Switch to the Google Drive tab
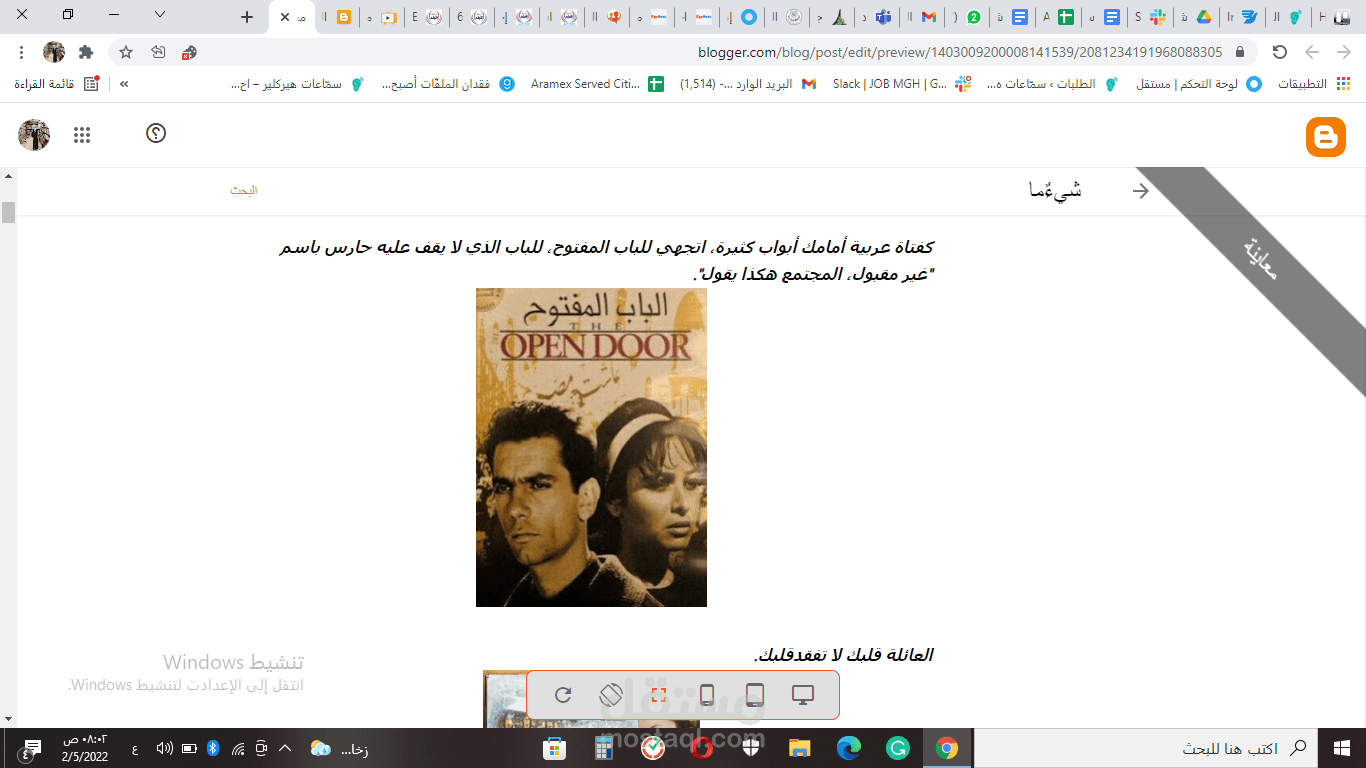This screenshot has width=1366, height=768. 1204,17
